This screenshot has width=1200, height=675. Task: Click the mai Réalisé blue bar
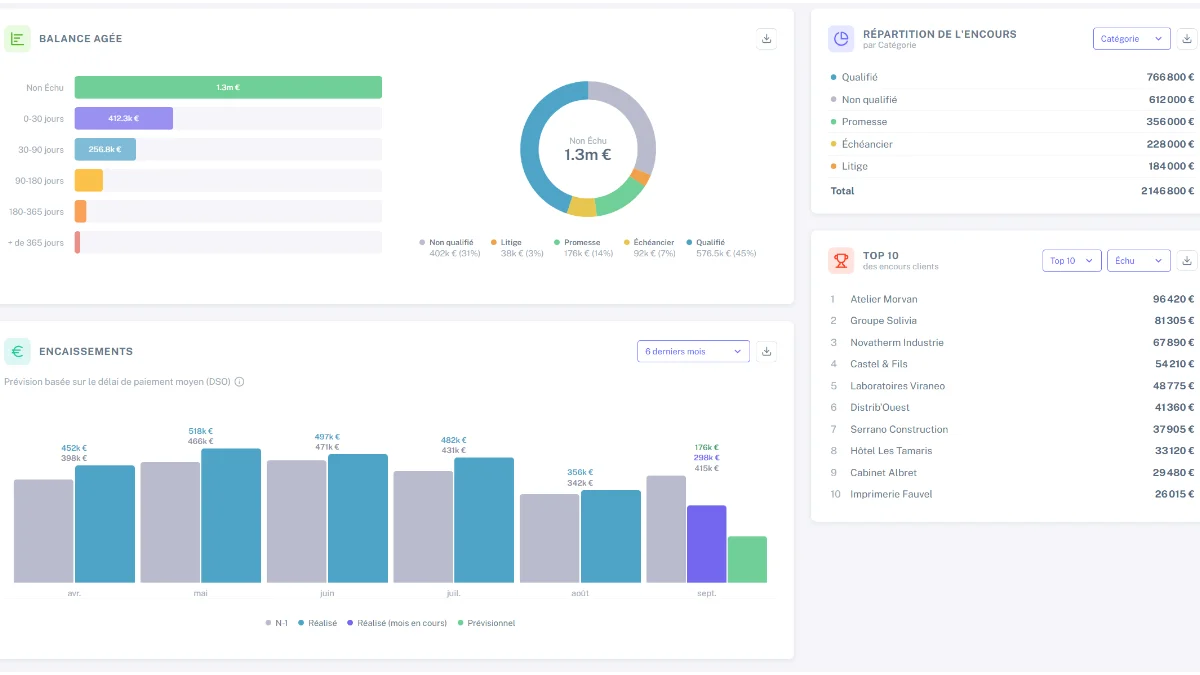click(x=231, y=515)
